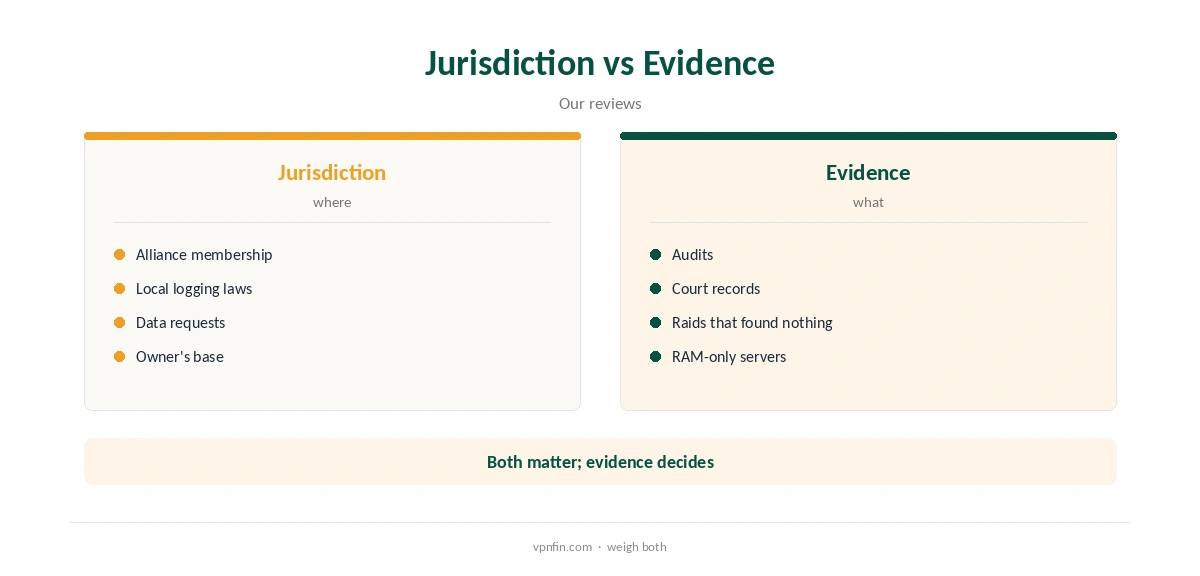
Task: Click 'weigh both' footer text
Action: [636, 547]
